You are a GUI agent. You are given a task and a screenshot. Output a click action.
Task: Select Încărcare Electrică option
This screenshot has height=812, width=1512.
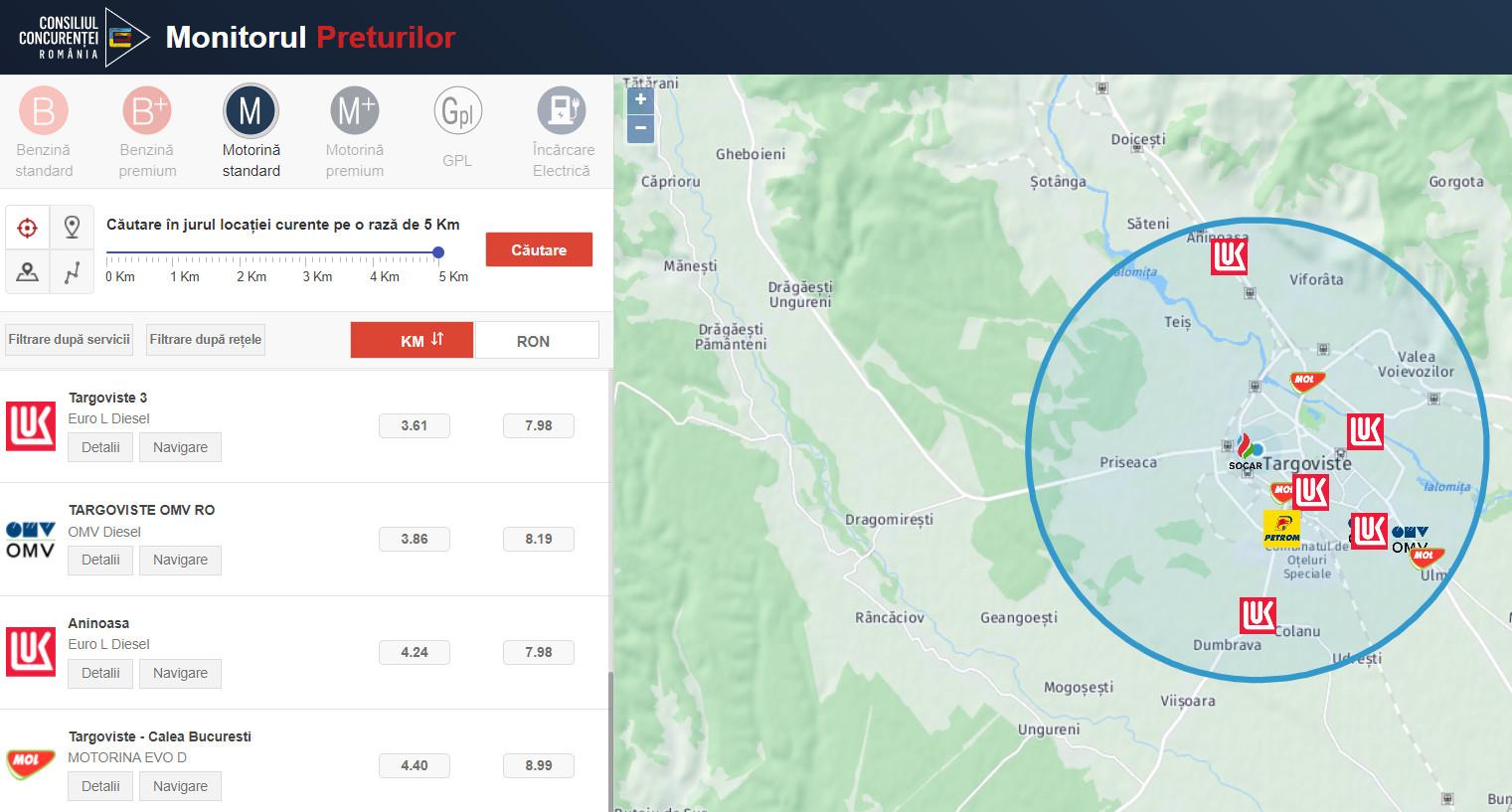[x=563, y=132]
